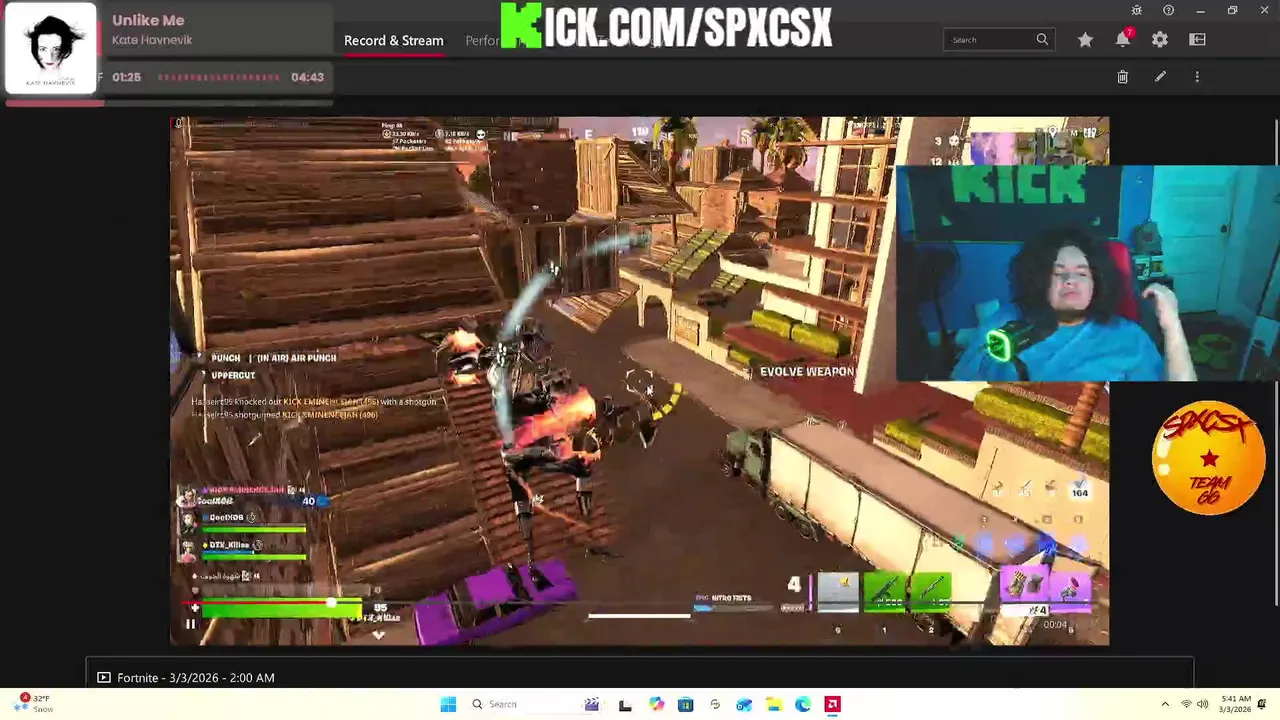Click the Unlike Me song title

148,20
